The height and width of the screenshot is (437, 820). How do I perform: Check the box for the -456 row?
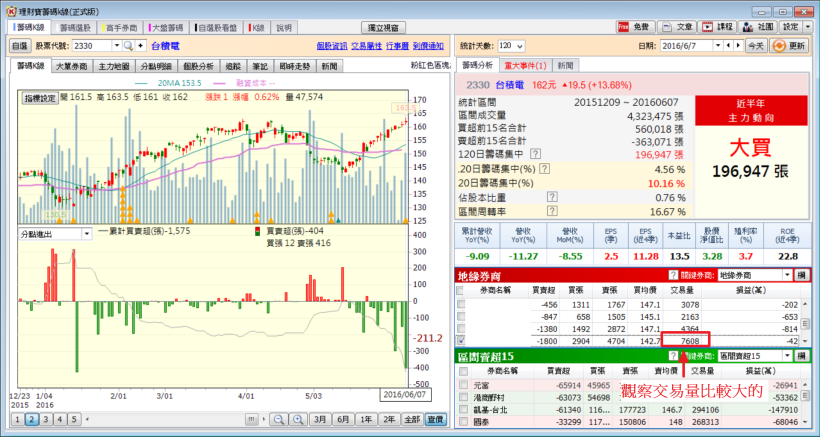pos(461,304)
